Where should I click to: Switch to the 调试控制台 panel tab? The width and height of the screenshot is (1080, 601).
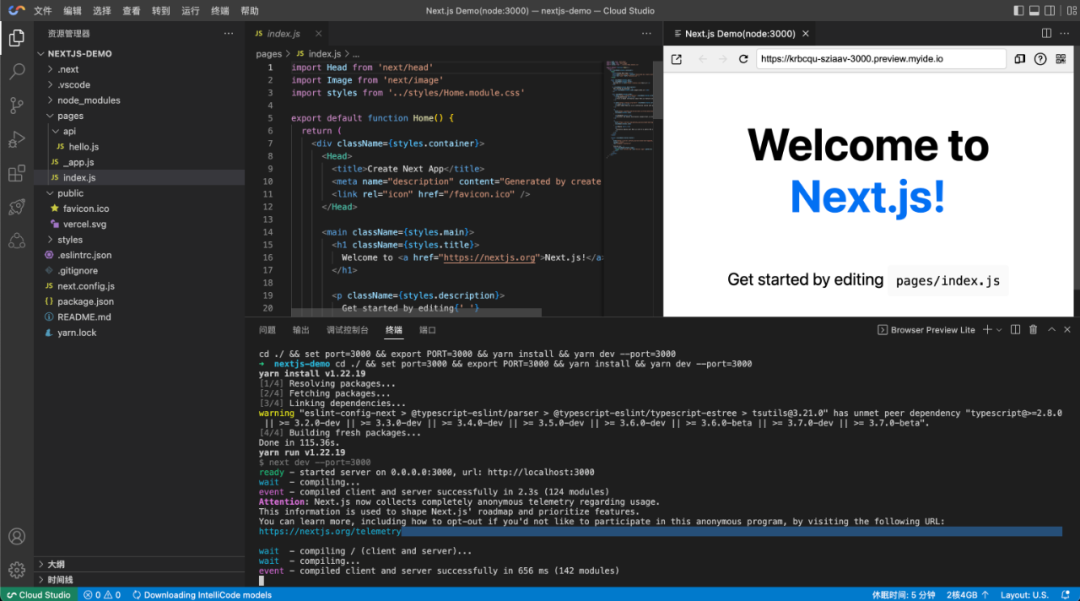(x=347, y=330)
